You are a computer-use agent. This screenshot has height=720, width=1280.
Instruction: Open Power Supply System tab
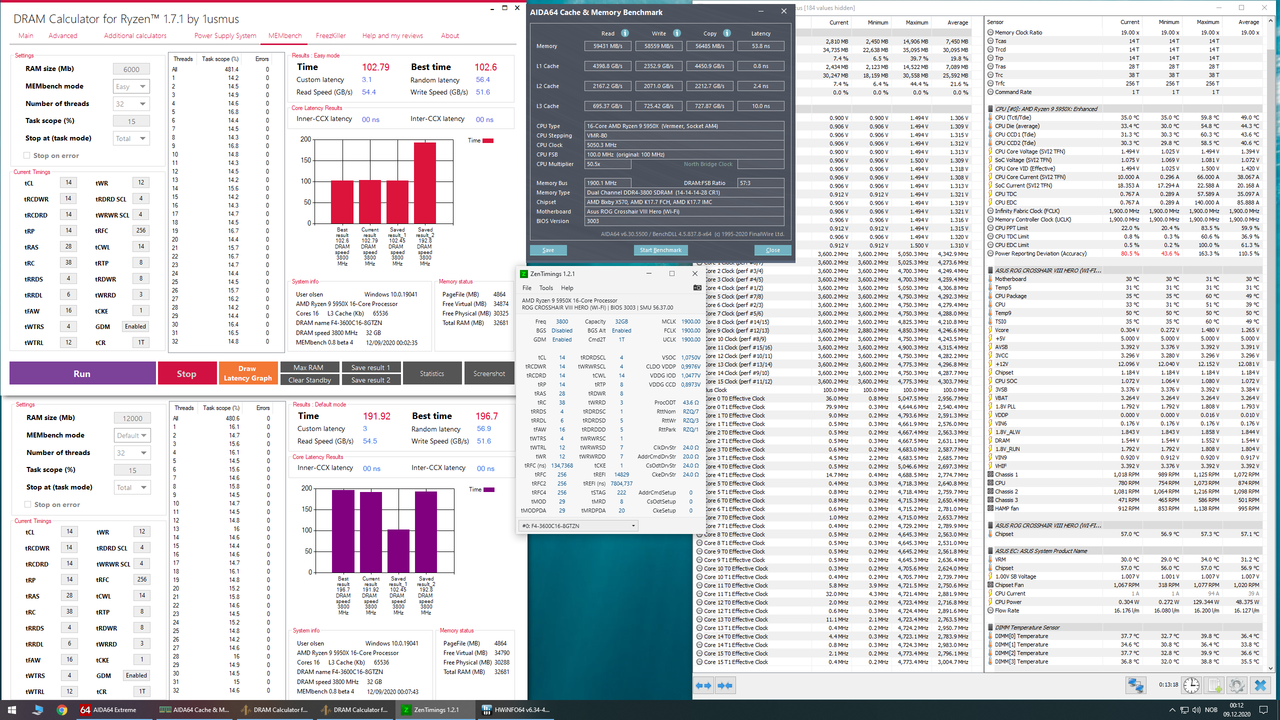(x=225, y=35)
